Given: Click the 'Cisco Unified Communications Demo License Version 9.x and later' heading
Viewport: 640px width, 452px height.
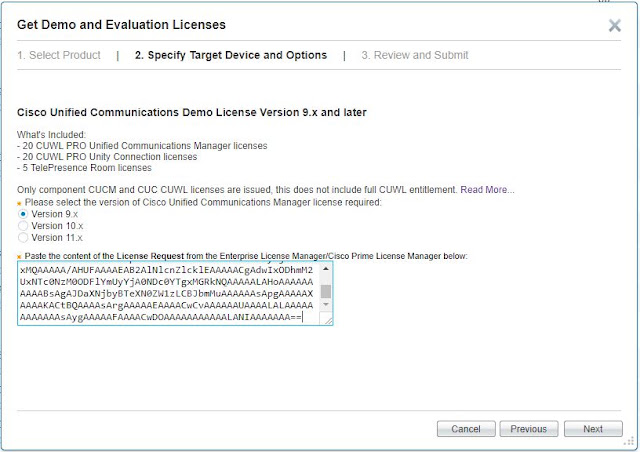Looking at the screenshot, I should 192,112.
